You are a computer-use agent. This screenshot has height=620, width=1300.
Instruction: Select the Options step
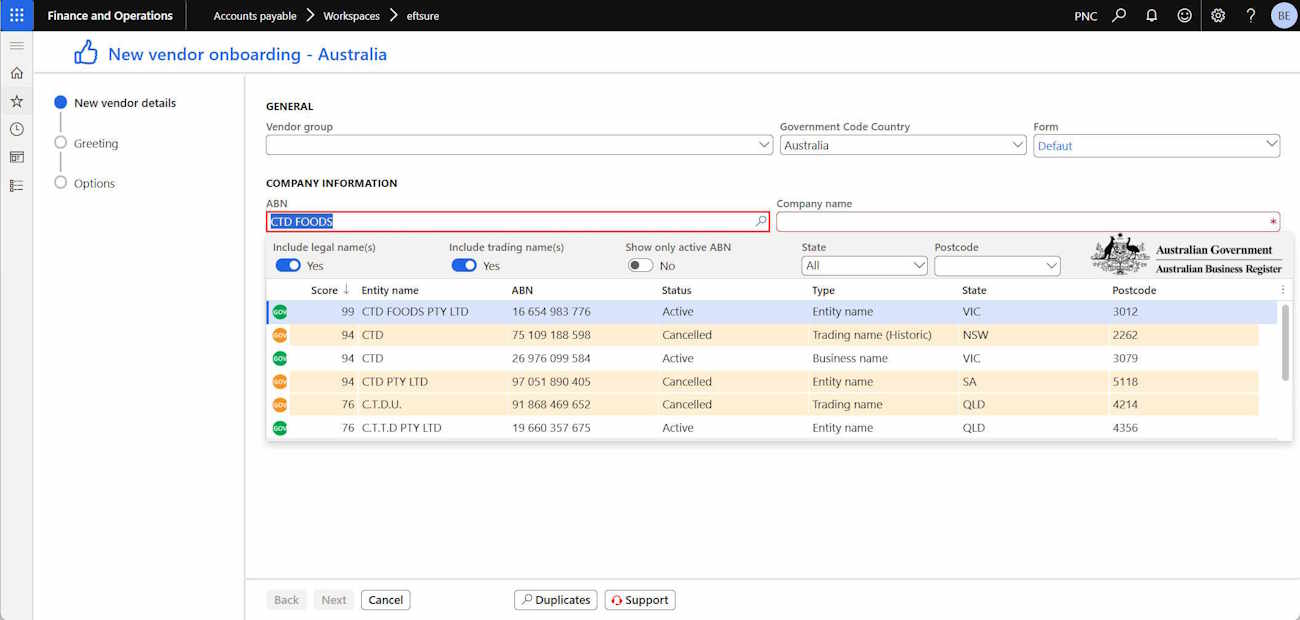(85, 183)
